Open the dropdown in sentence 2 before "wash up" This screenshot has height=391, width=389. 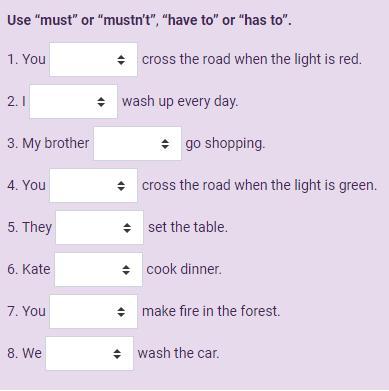[x=73, y=101]
